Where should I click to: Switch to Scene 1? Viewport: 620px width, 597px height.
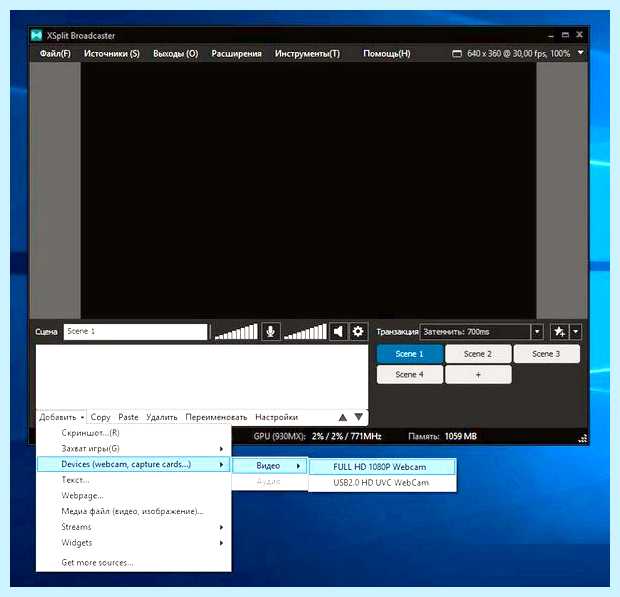(x=410, y=354)
